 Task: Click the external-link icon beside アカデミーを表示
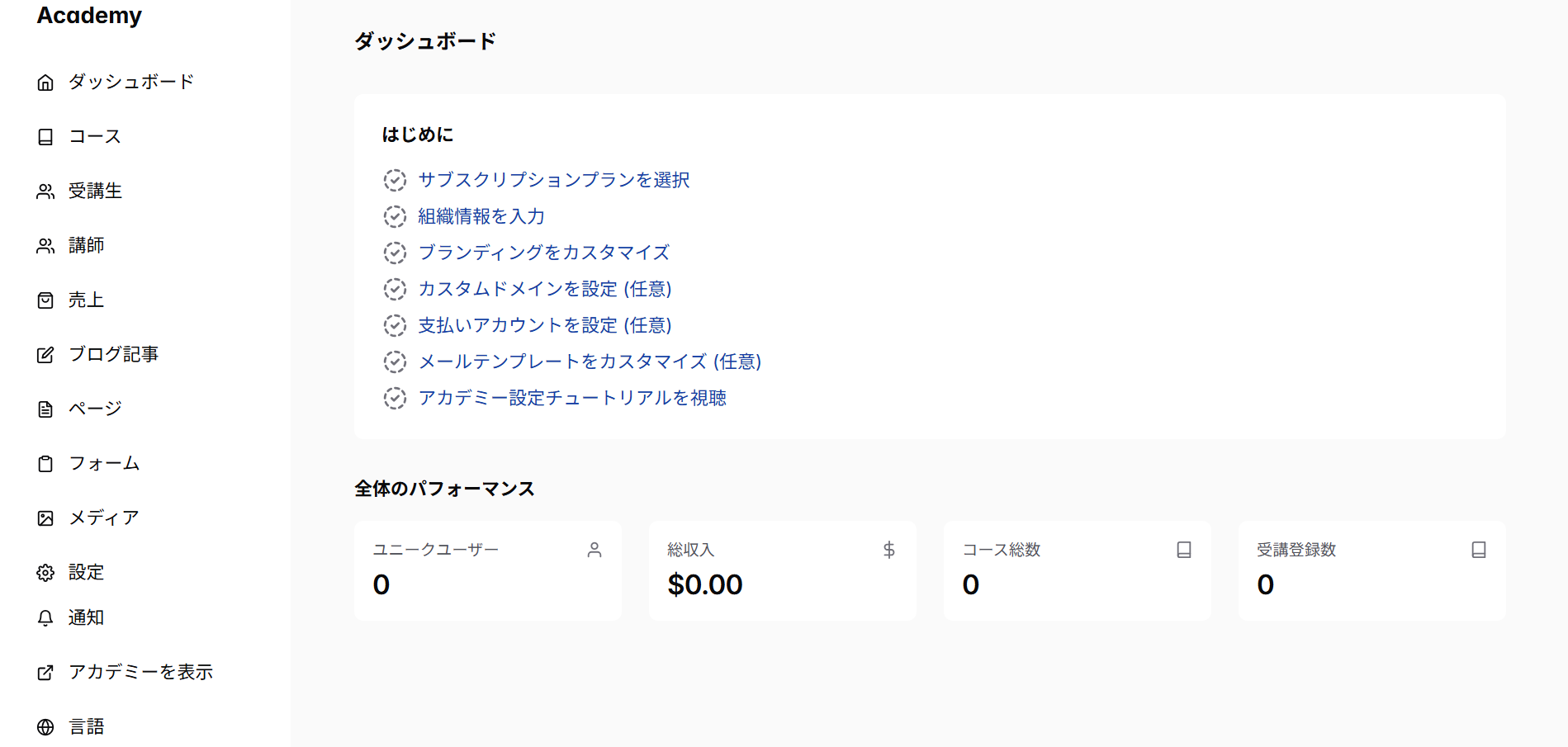(45, 672)
